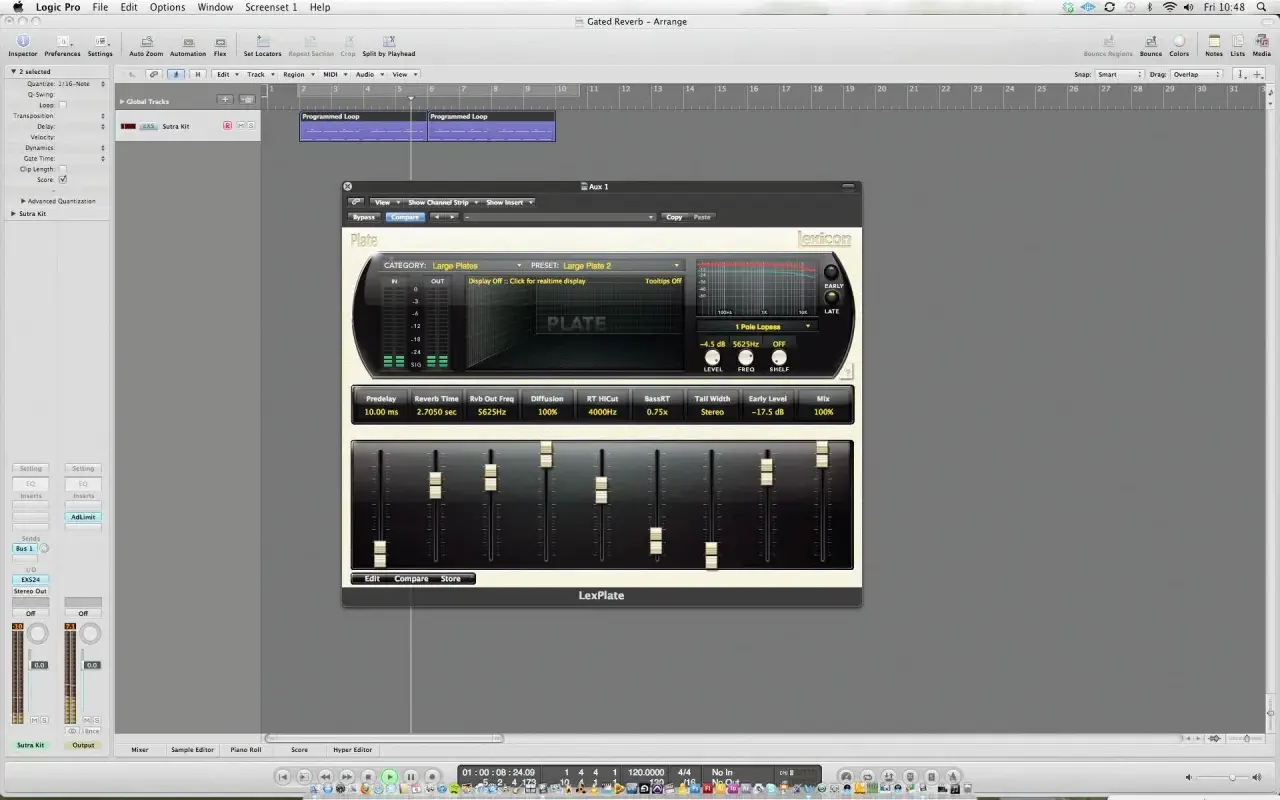Open the Bounce icon in toolbar
Image resolution: width=1280 pixels, height=800 pixels.
point(1151,41)
